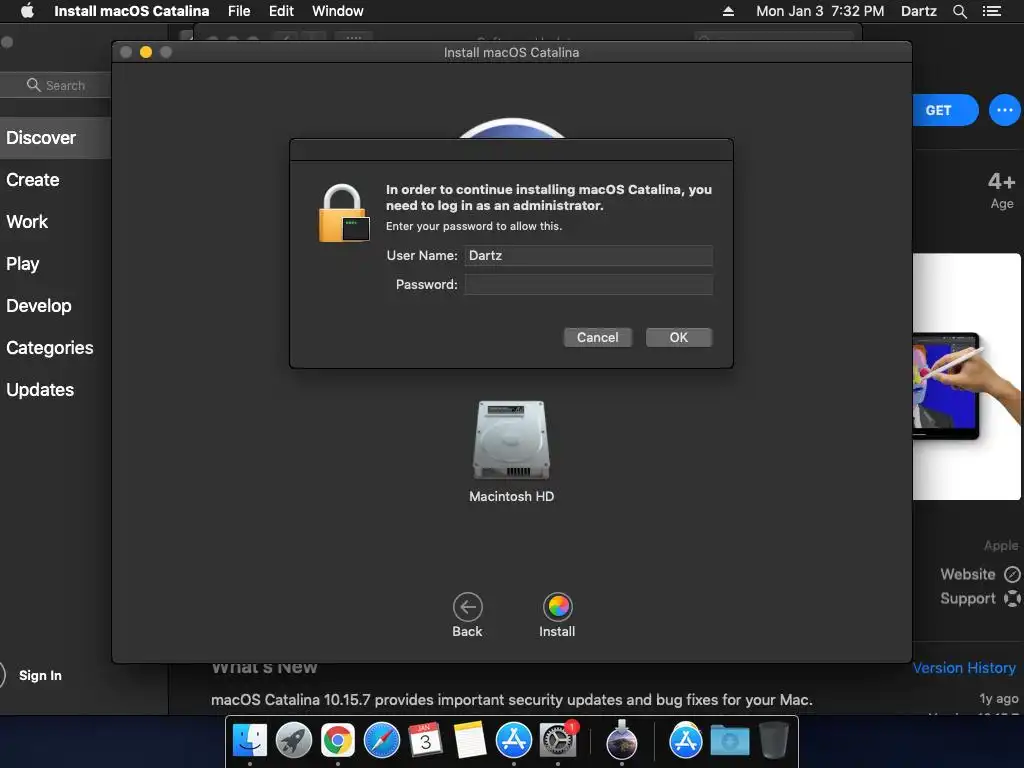This screenshot has width=1024, height=768.
Task: Click the lock icon in dialog
Action: (344, 213)
